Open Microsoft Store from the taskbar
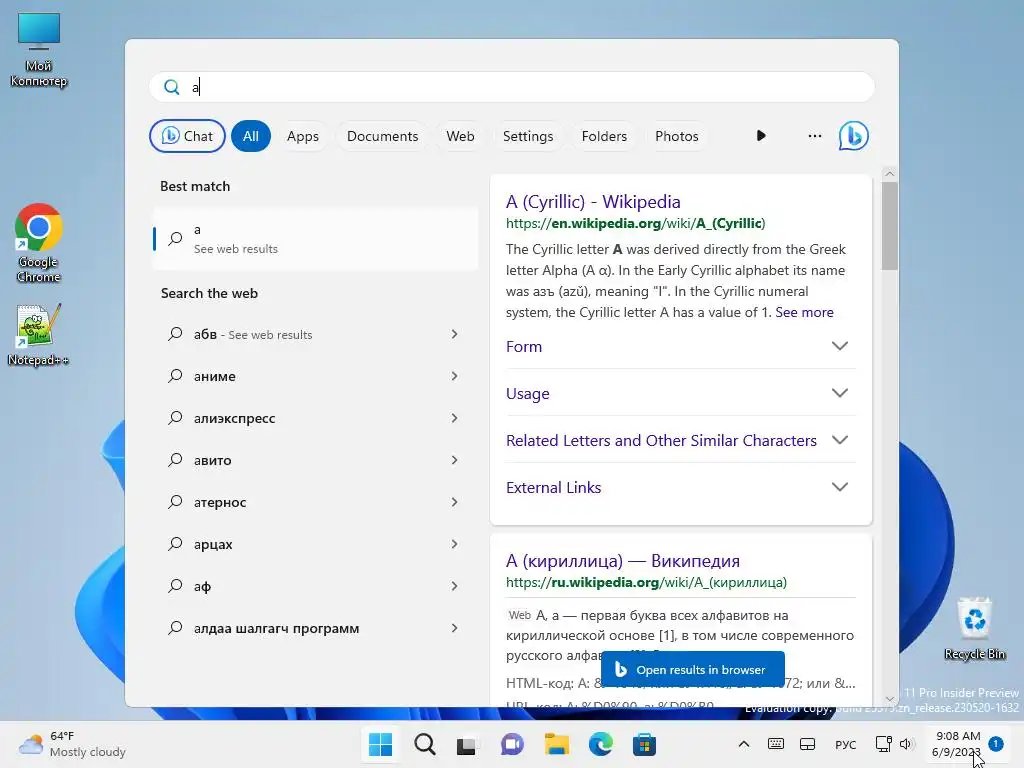This screenshot has height=768, width=1024. pyautogui.click(x=644, y=744)
